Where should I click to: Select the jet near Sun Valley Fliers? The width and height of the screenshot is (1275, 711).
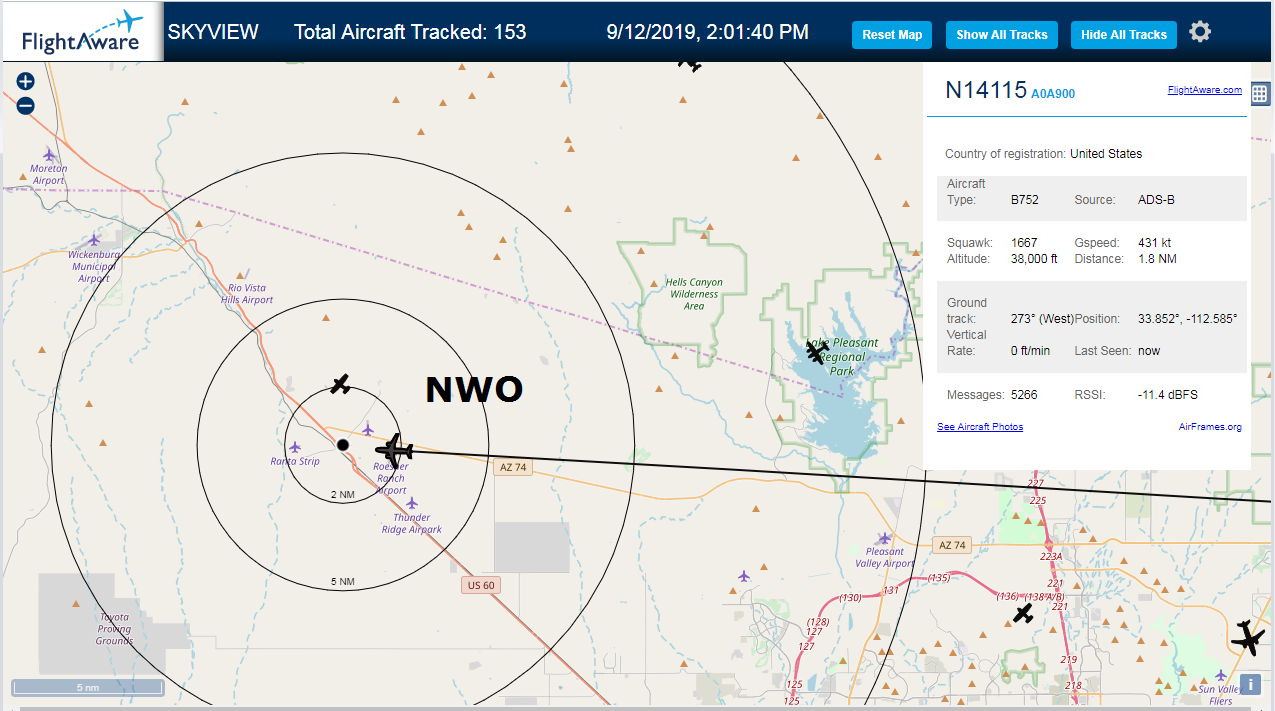(1248, 637)
